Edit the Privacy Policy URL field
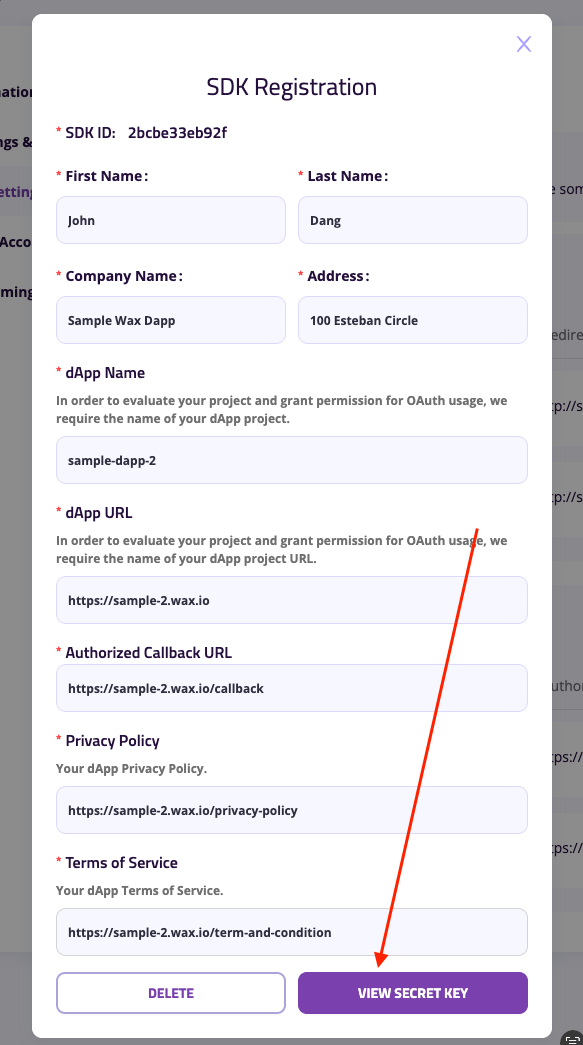 [x=292, y=810]
